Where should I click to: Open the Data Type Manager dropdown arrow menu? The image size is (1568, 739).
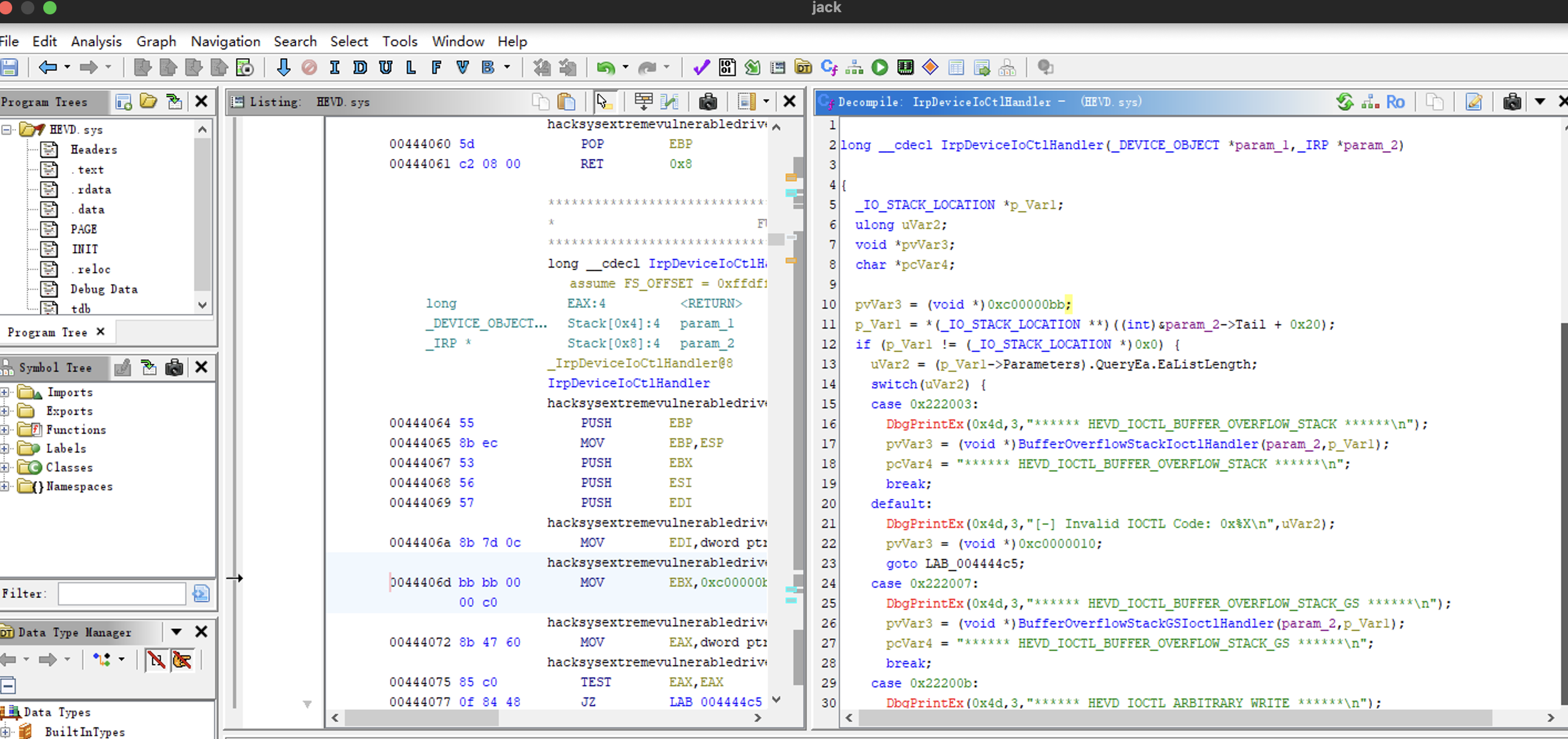point(176,632)
